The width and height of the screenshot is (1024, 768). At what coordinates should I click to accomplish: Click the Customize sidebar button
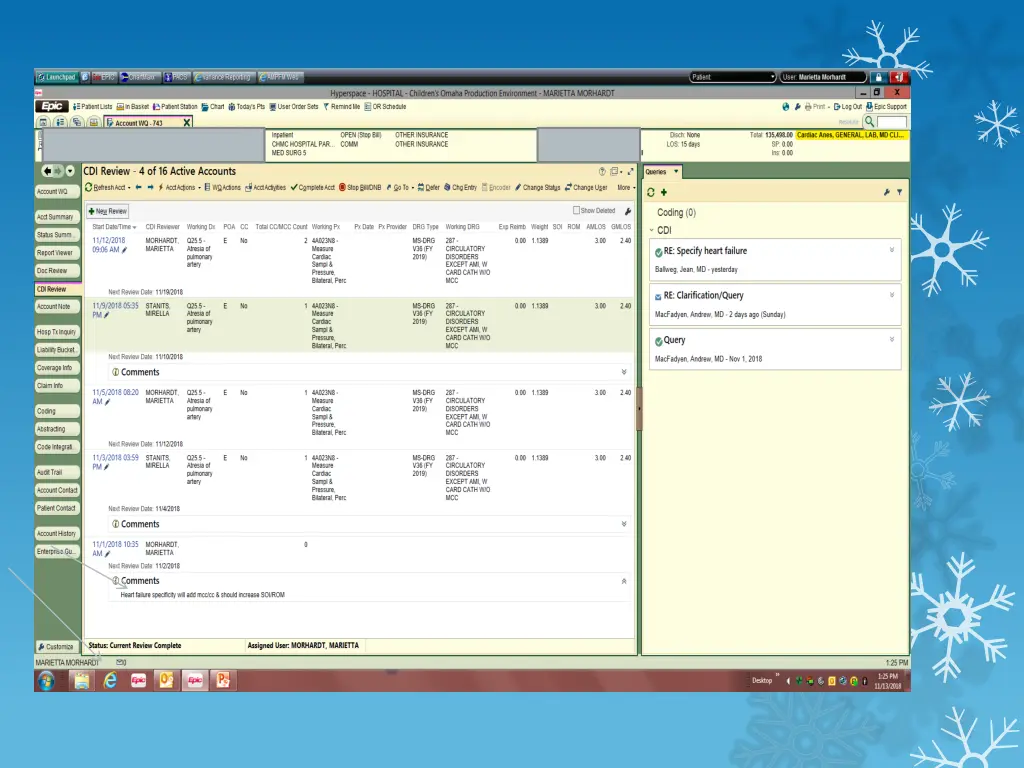click(x=57, y=647)
